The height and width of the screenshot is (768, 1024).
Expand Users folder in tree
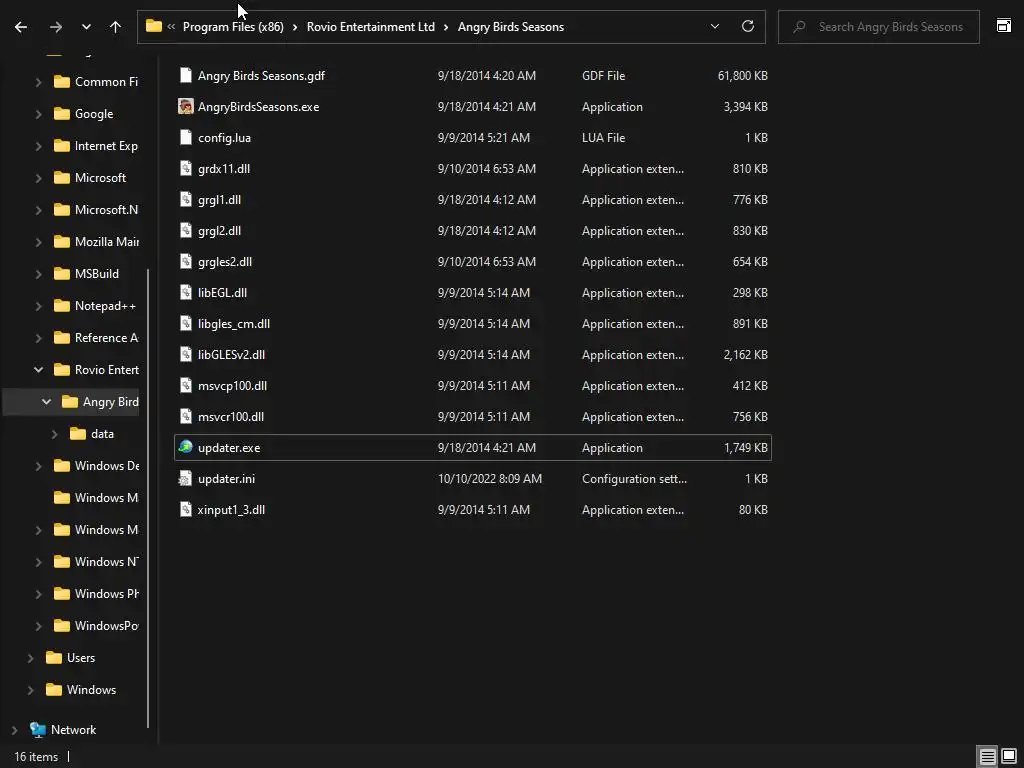(x=30, y=658)
